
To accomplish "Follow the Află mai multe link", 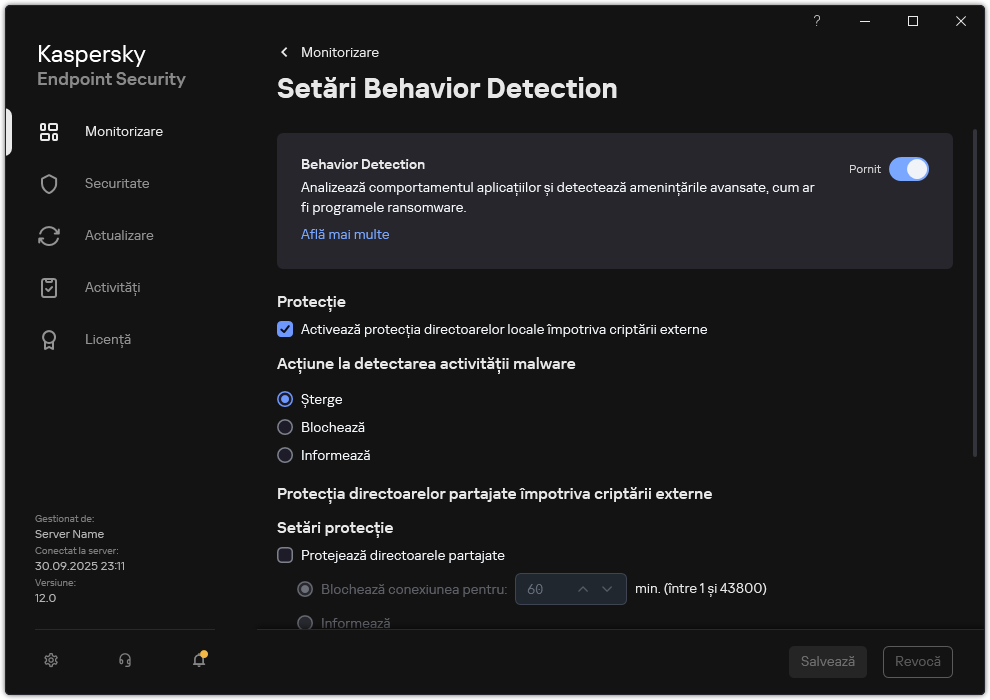I will [345, 234].
